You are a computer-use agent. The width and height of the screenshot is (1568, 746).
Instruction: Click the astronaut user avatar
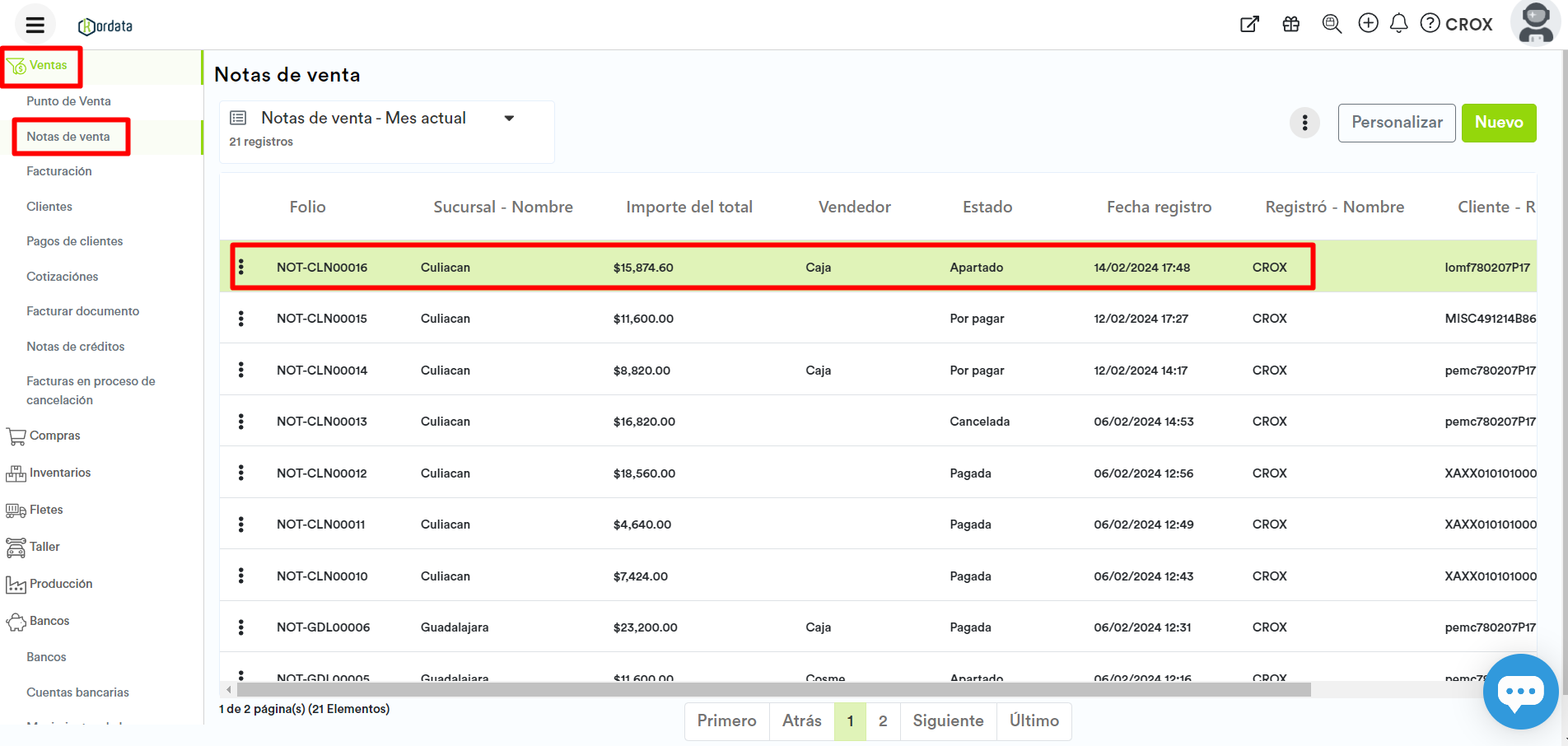pos(1535,23)
